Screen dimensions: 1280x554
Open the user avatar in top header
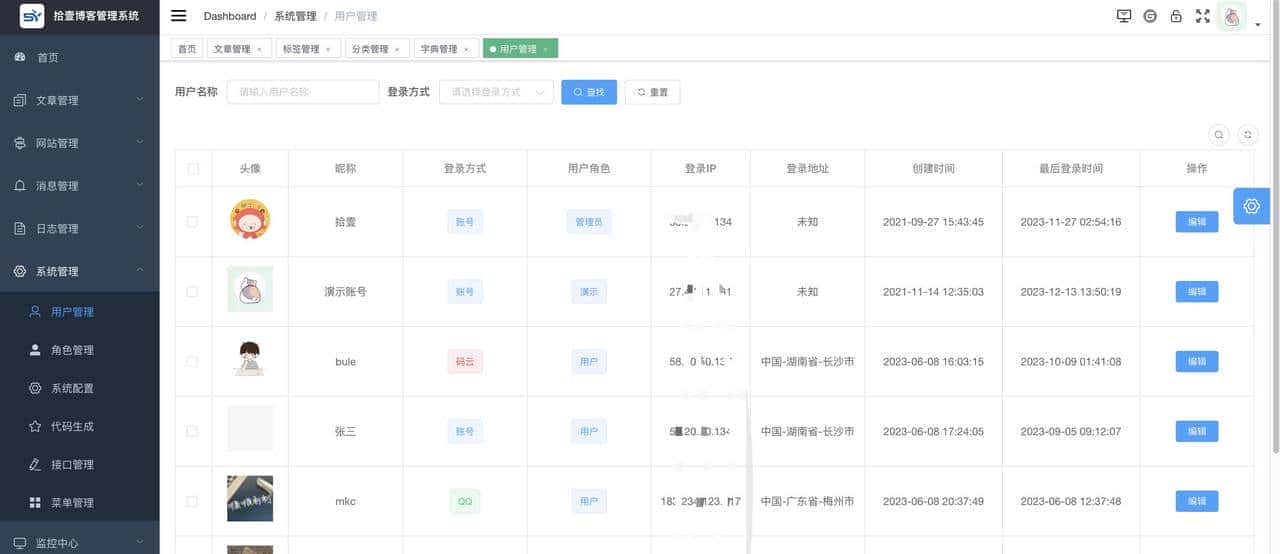tap(1232, 16)
